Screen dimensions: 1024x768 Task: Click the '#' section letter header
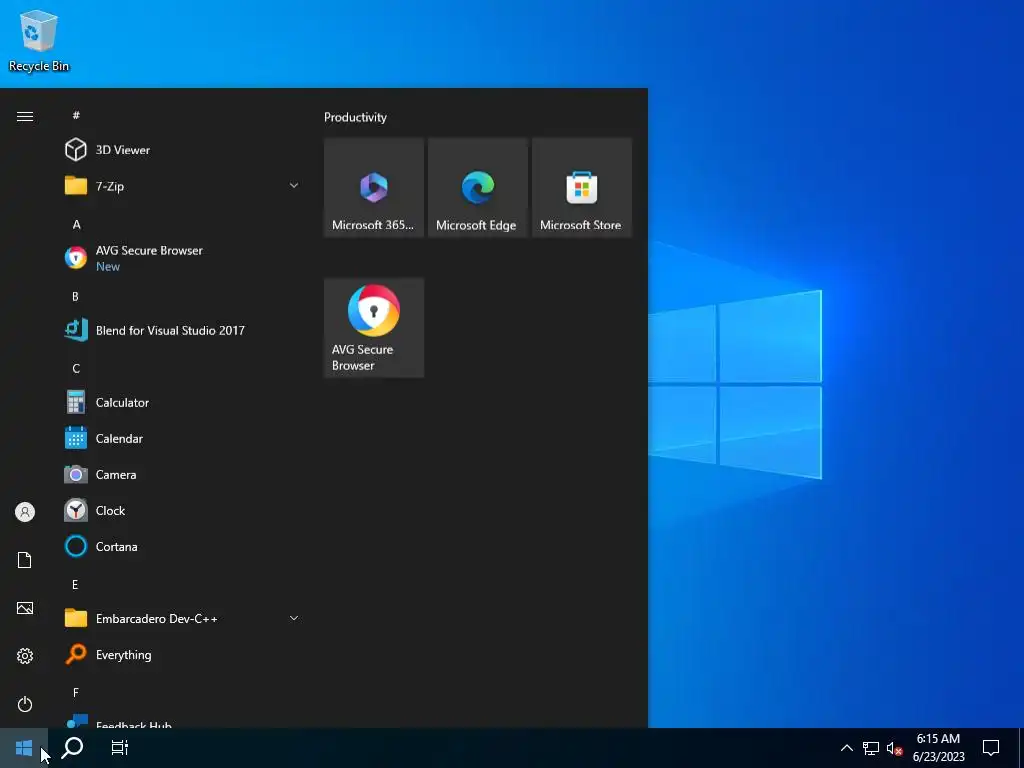tap(76, 116)
